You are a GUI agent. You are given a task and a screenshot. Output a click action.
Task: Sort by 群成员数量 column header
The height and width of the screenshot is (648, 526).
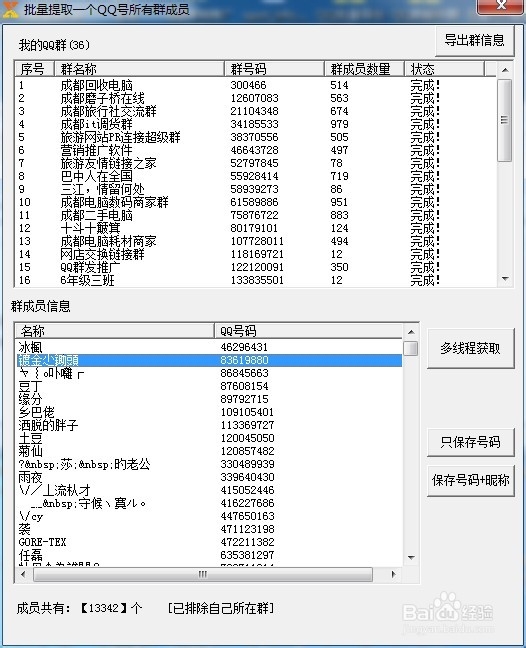(x=364, y=69)
